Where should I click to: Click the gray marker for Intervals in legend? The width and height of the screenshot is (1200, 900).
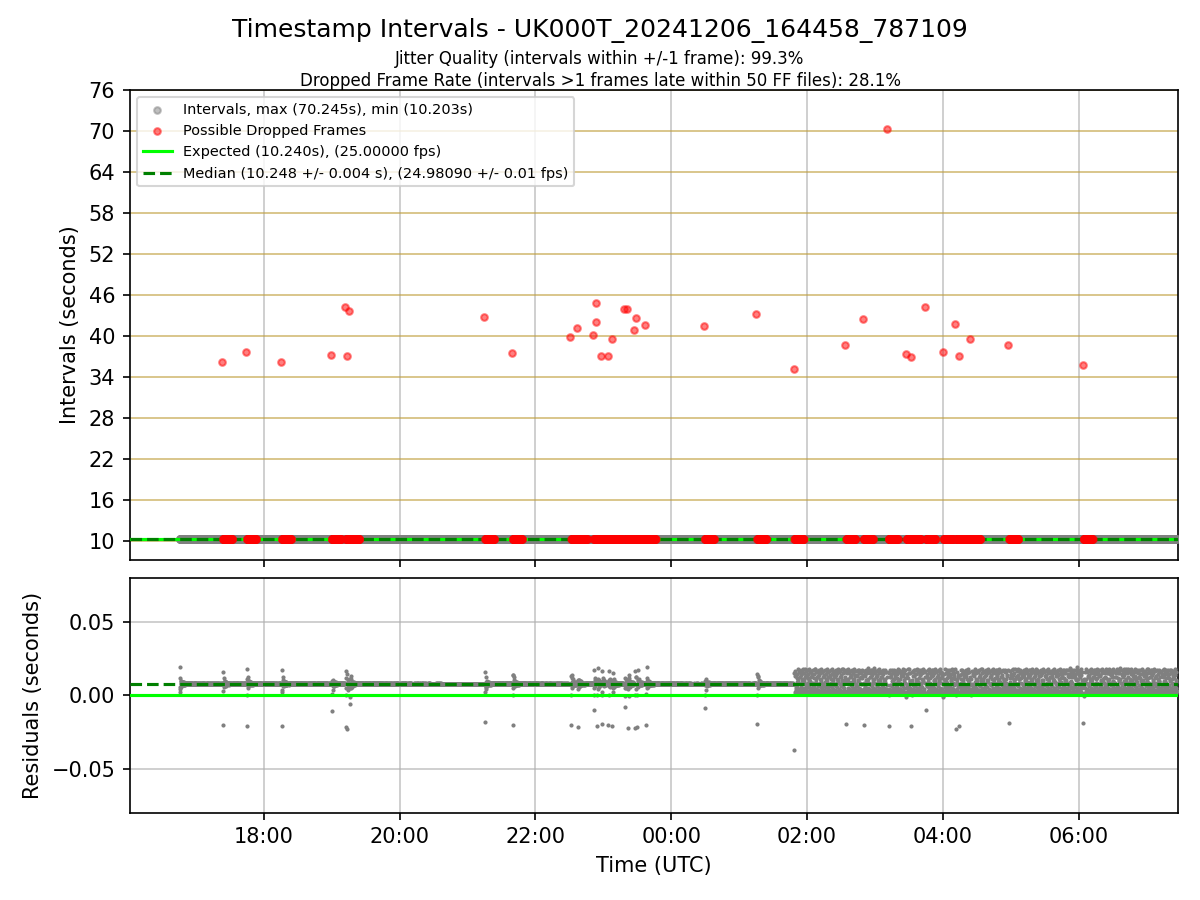[x=157, y=109]
